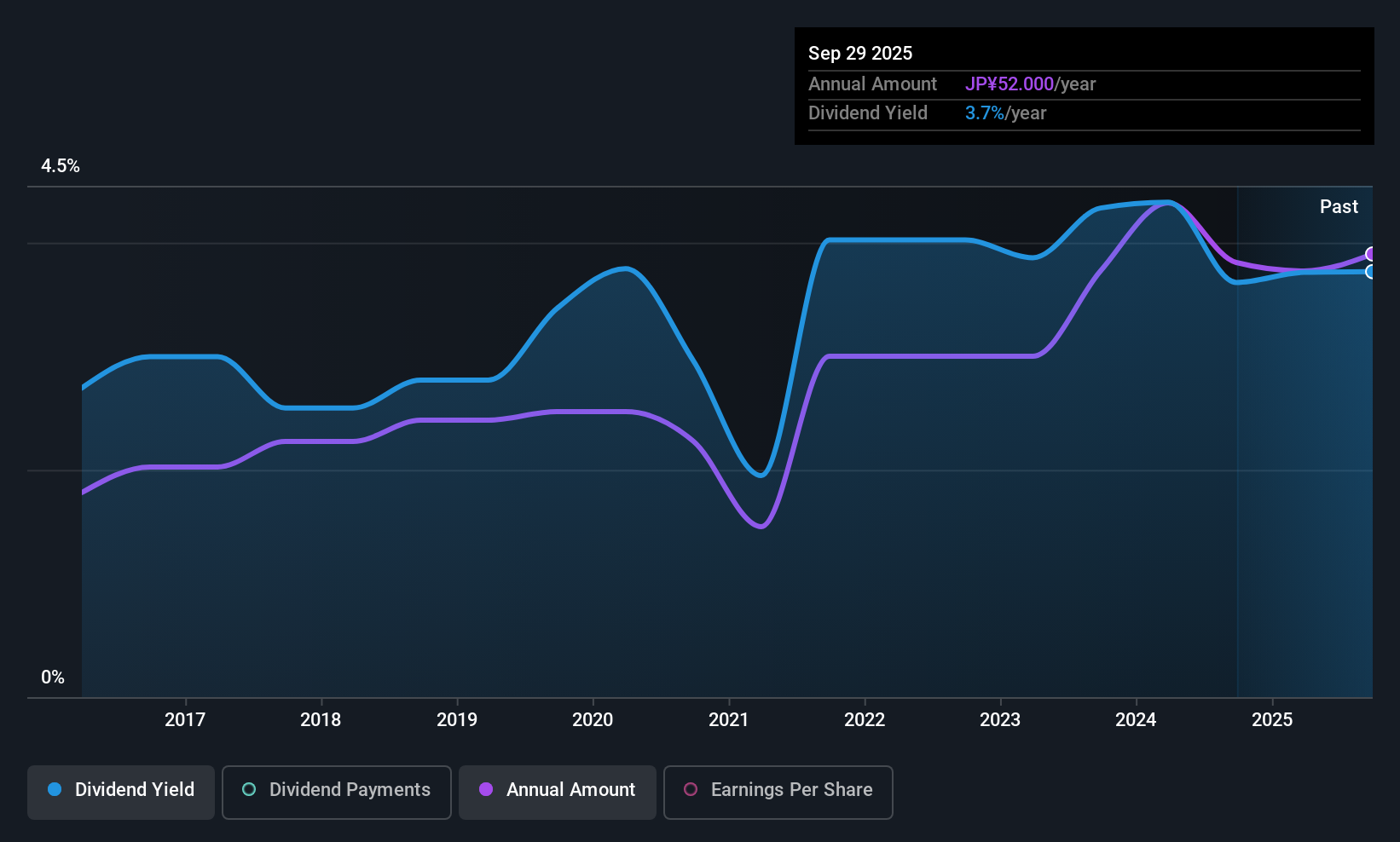Click the JP¥52.000/year tooltip value
Viewport: 1400px width, 842px height.
(x=1030, y=84)
